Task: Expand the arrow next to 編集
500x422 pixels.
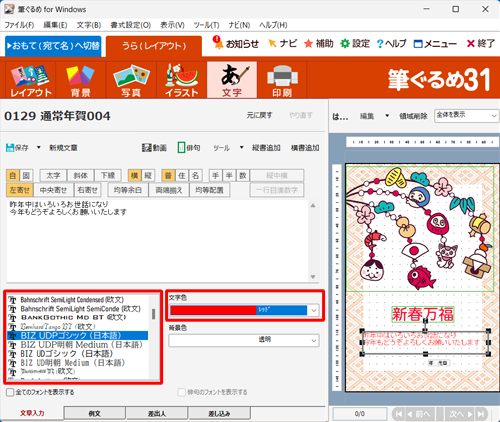Action: [x=387, y=116]
